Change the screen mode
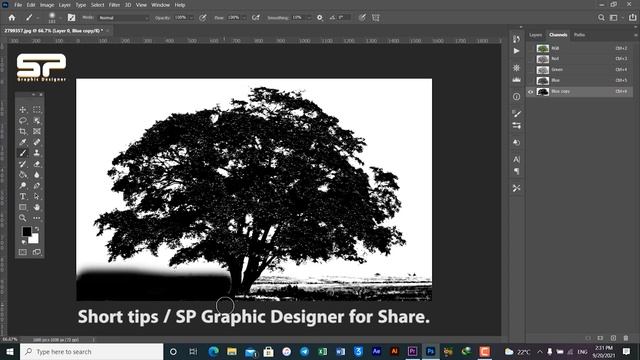Screen dimensions: 640x360 [37, 252]
